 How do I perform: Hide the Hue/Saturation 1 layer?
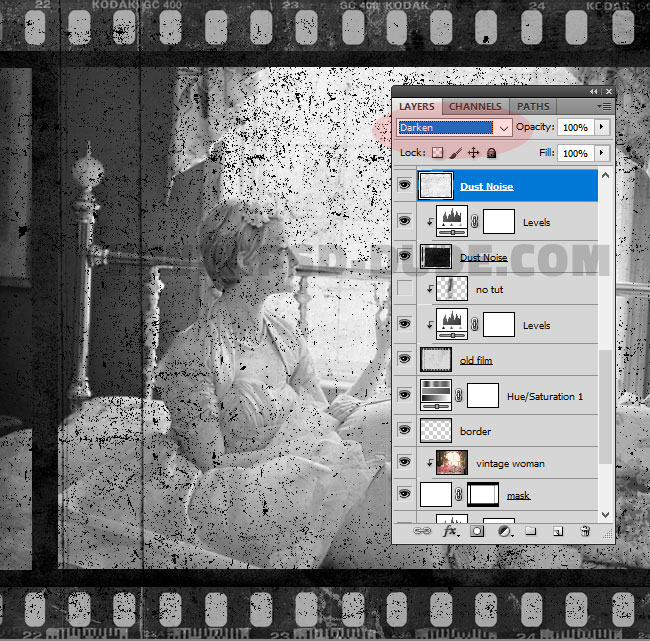click(404, 394)
